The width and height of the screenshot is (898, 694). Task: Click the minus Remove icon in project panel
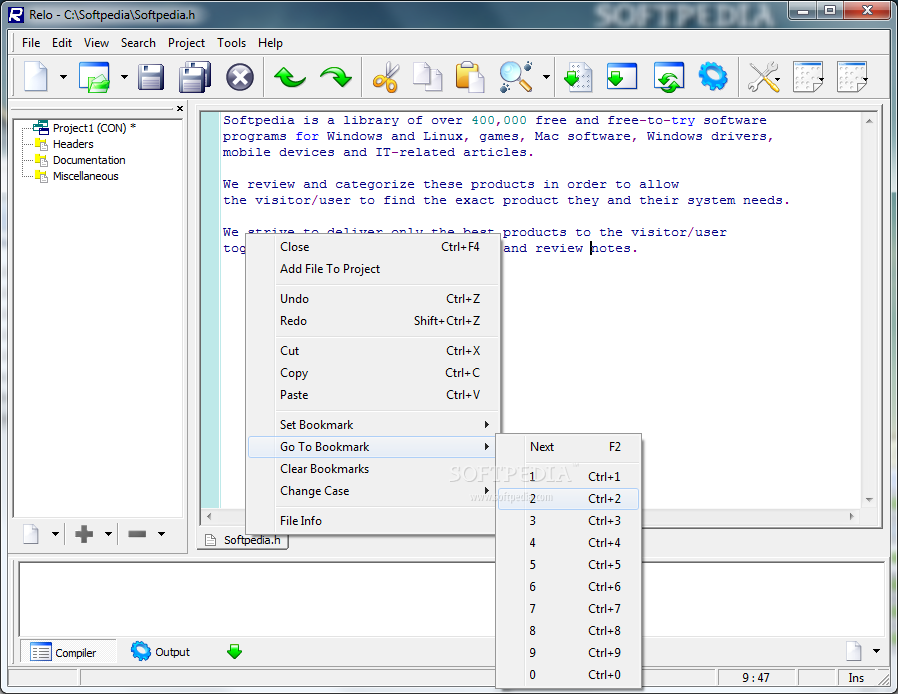(137, 534)
